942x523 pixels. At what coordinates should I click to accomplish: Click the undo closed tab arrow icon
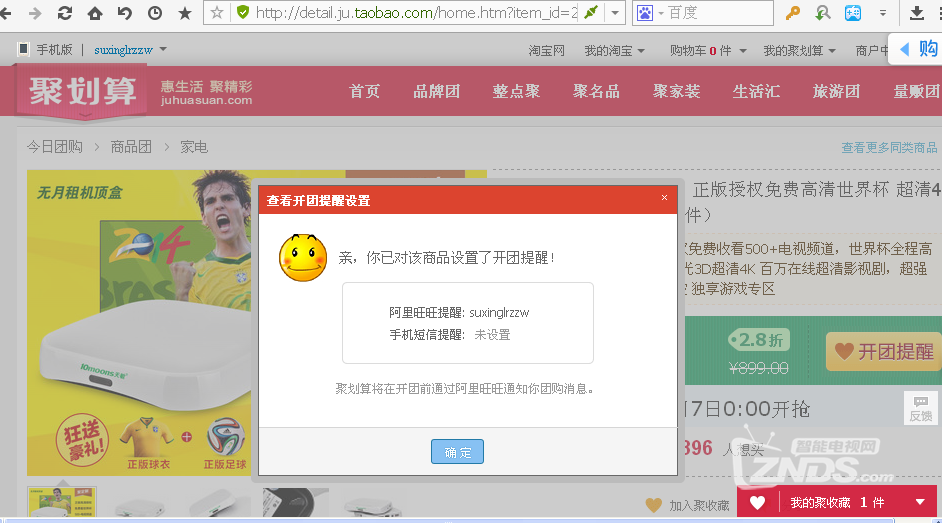125,14
